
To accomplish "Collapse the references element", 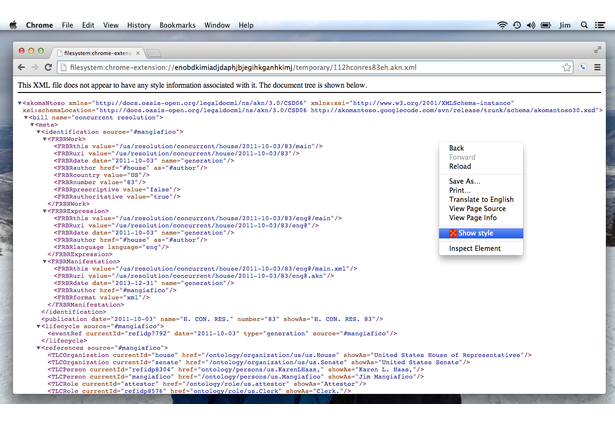I will (x=38, y=348).
